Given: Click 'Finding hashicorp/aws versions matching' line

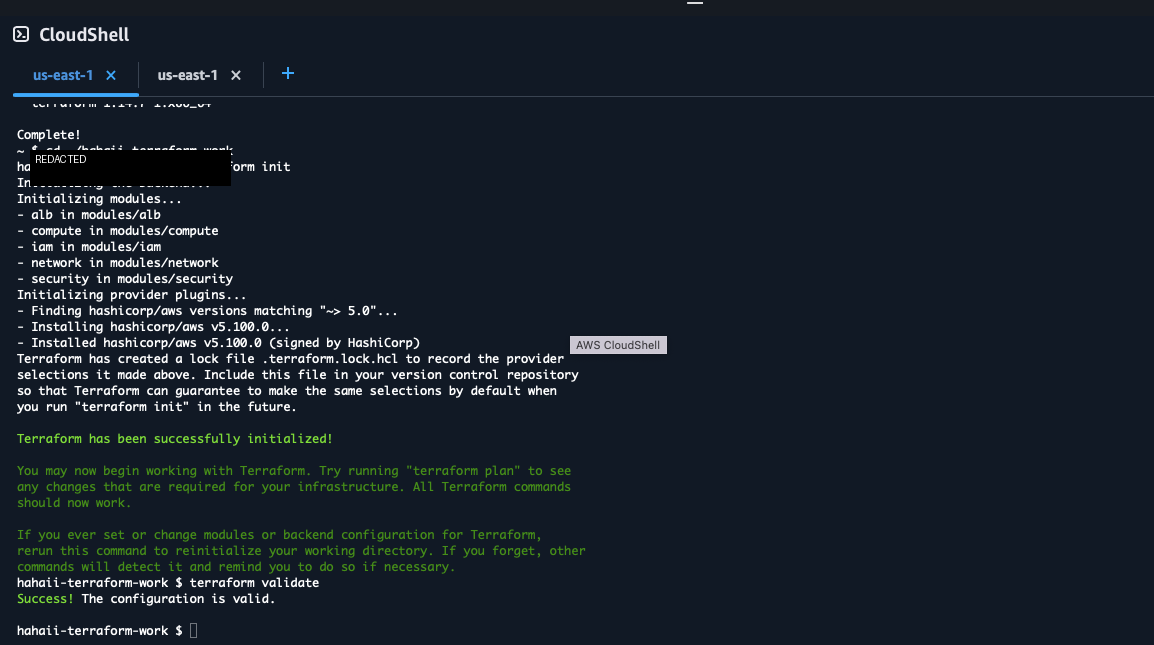Looking at the screenshot, I should click(x=207, y=311).
